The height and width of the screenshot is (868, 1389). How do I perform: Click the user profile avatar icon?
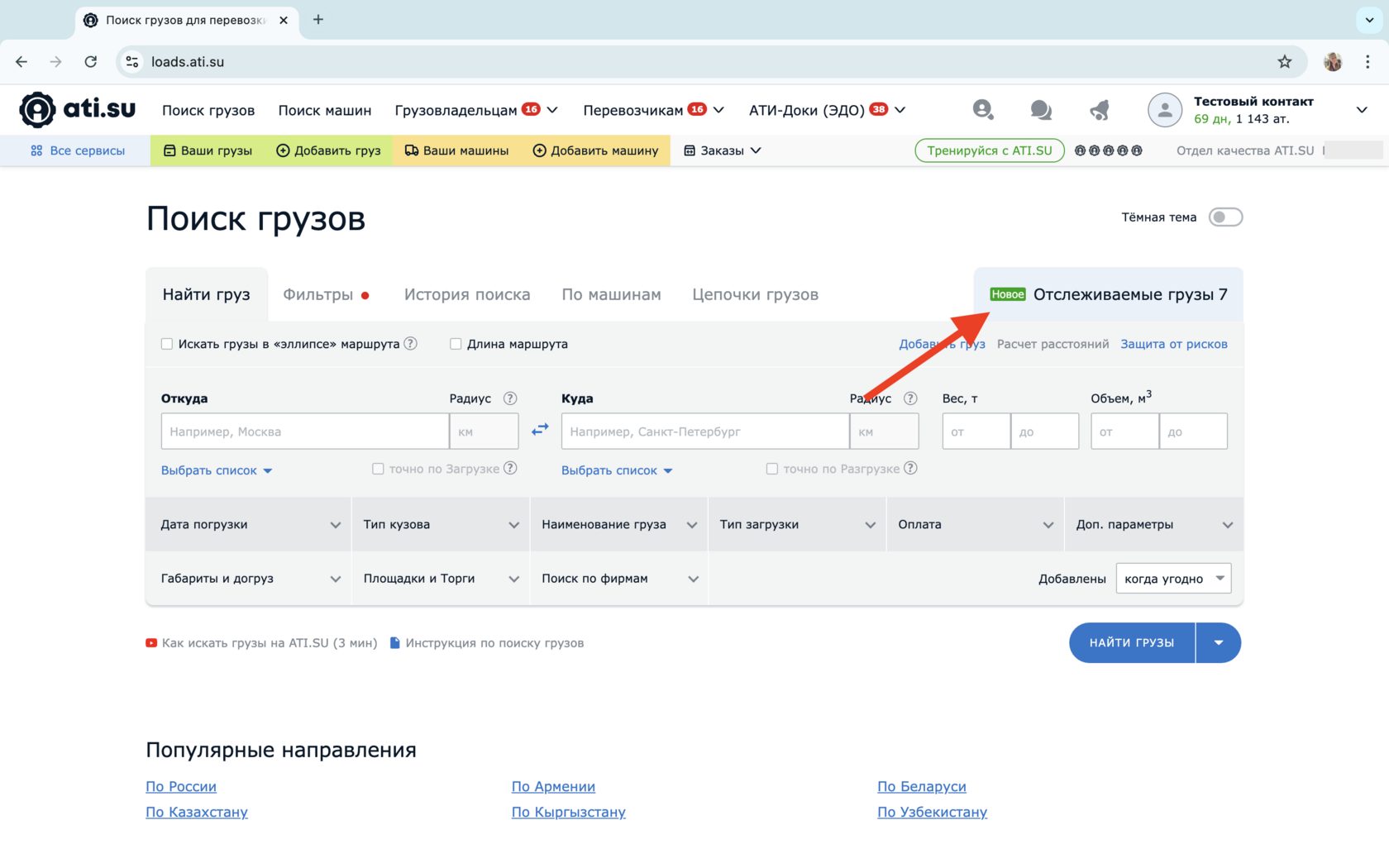(x=1164, y=110)
